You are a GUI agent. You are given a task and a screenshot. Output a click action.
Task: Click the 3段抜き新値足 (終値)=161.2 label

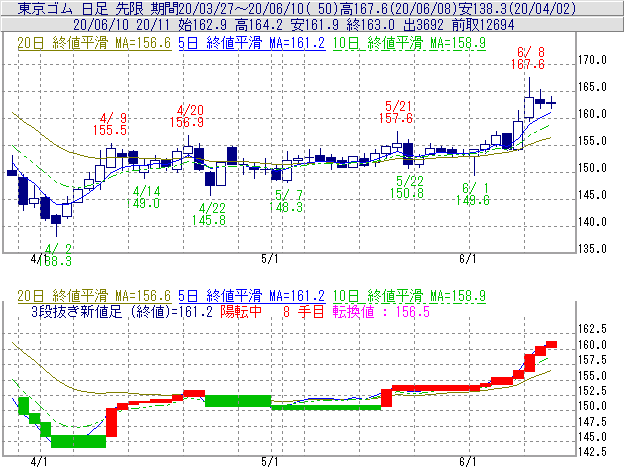coord(122,312)
